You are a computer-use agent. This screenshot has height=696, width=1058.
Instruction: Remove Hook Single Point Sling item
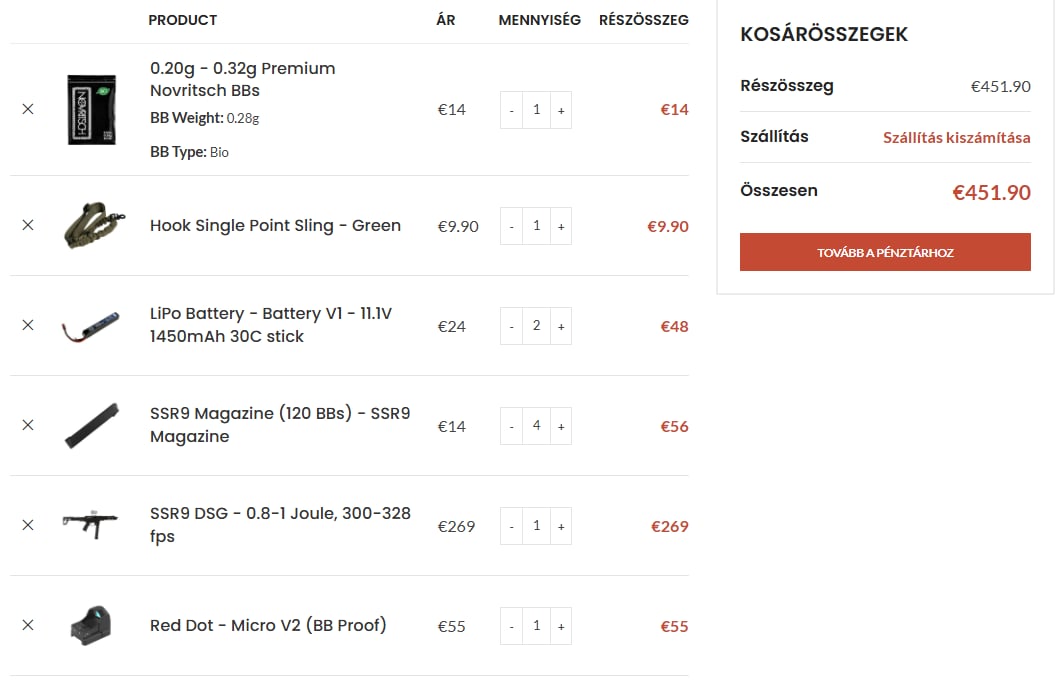point(28,225)
